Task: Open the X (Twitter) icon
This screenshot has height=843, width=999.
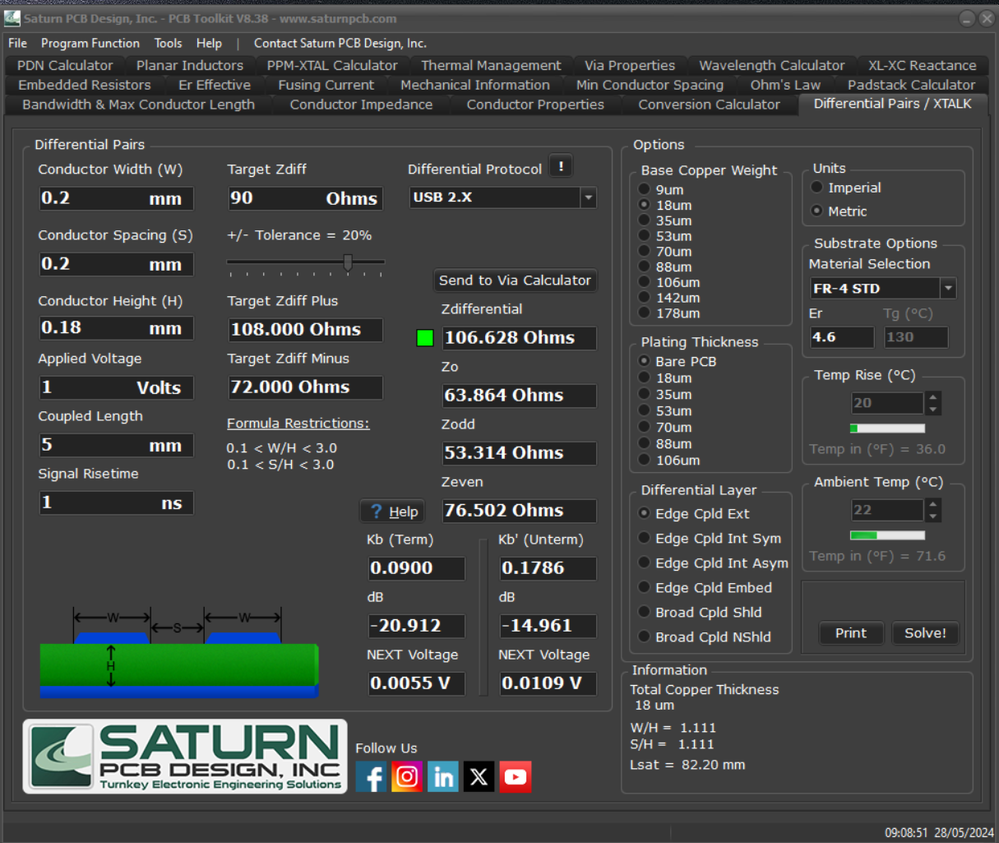Action: [x=479, y=777]
